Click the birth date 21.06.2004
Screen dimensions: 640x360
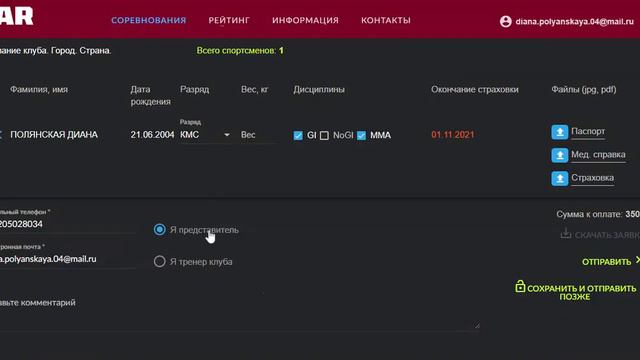click(x=152, y=135)
